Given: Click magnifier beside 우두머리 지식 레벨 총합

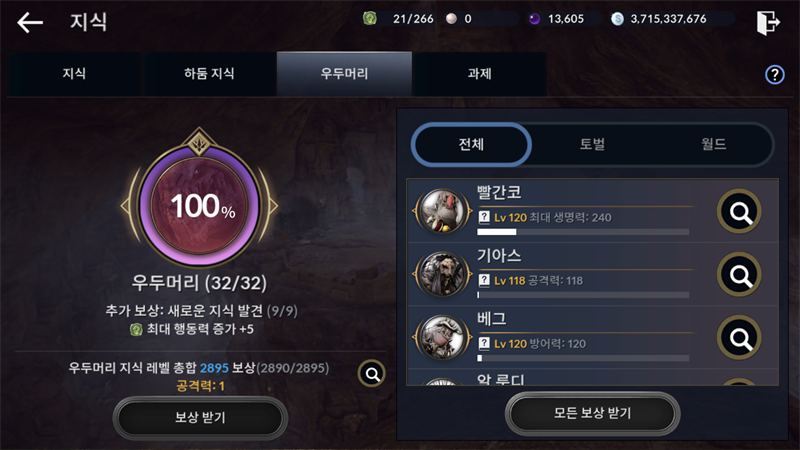Looking at the screenshot, I should [x=371, y=374].
